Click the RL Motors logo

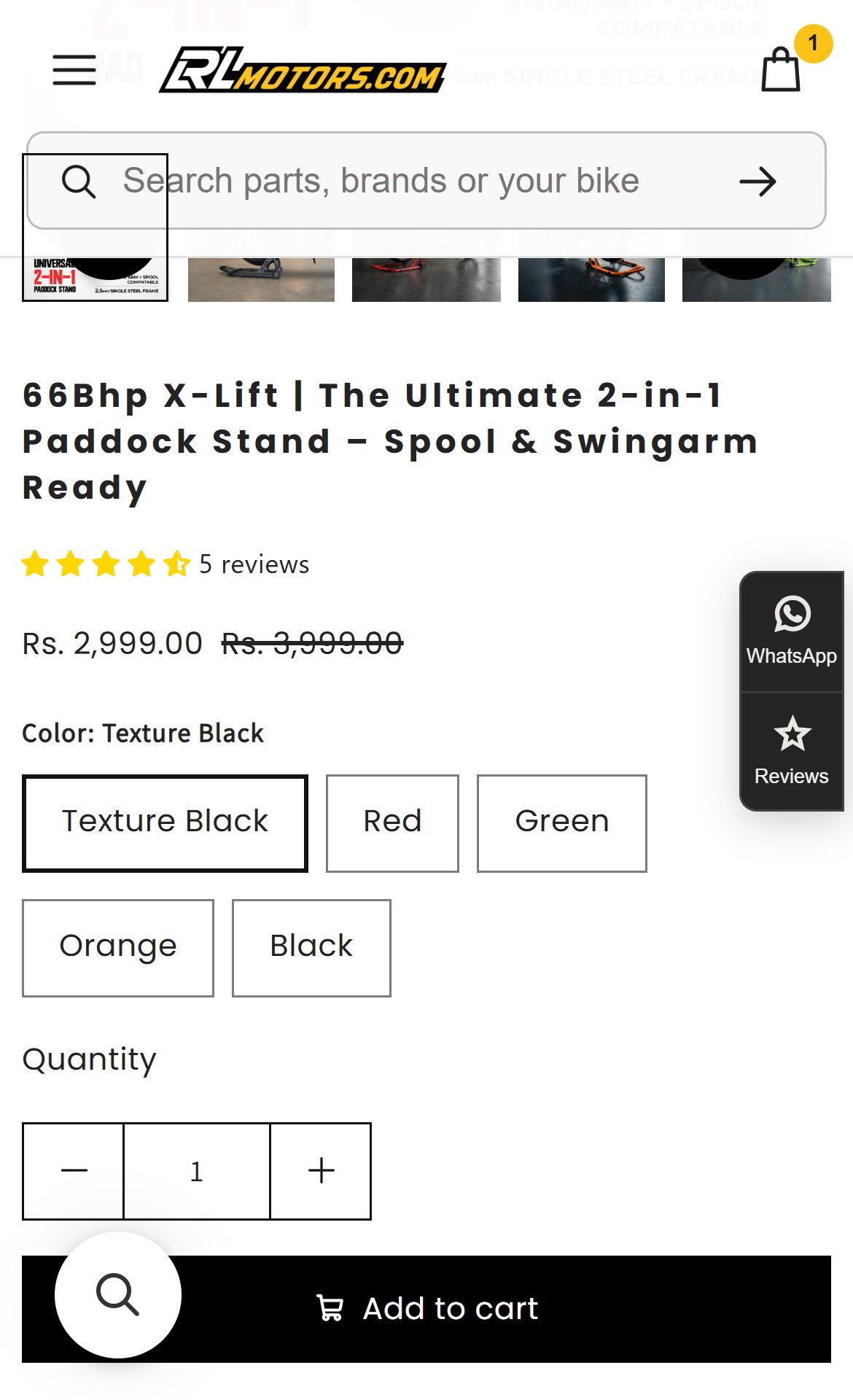[x=303, y=70]
